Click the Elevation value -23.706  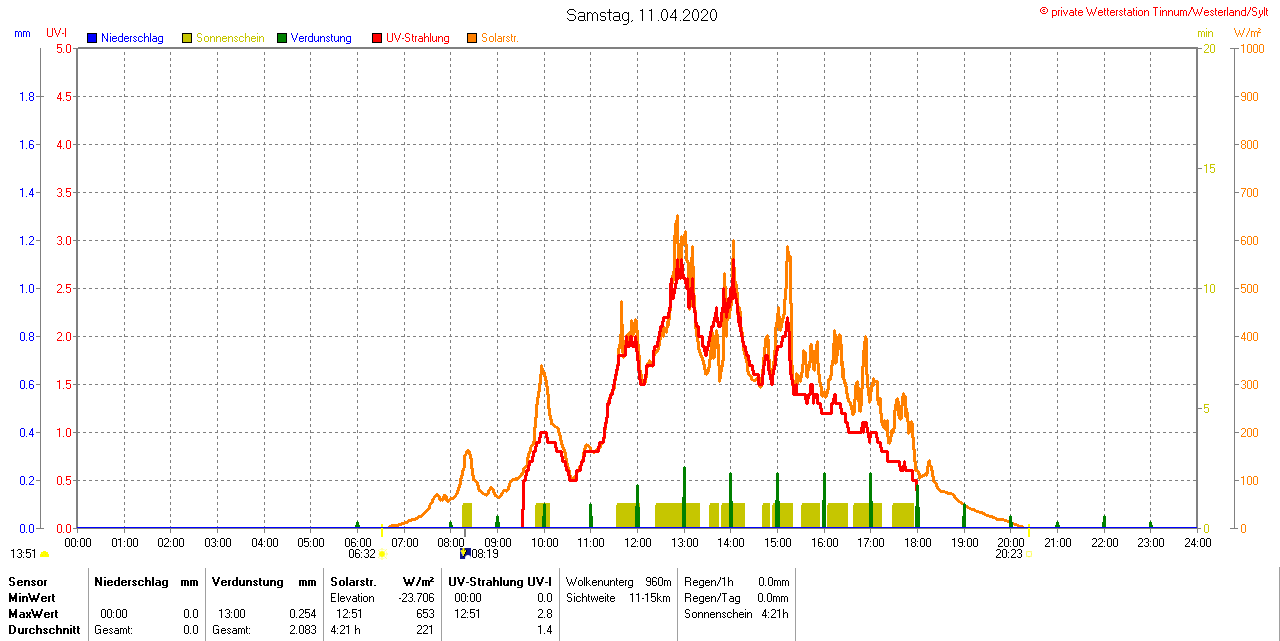[414, 598]
